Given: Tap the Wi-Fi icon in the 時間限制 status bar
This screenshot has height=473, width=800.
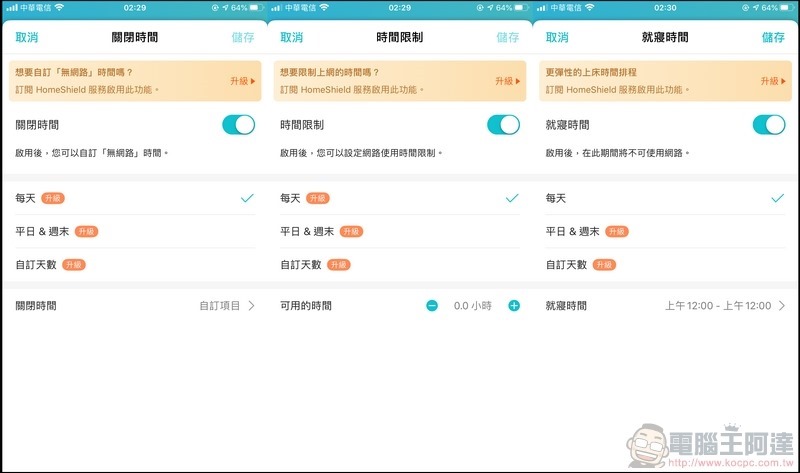Looking at the screenshot, I should click(x=324, y=8).
